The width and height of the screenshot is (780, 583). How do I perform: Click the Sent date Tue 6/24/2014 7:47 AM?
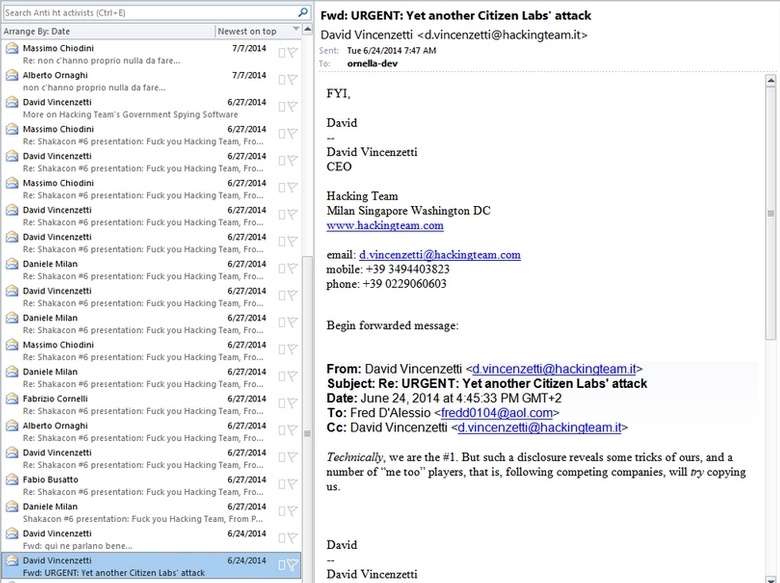391,51
